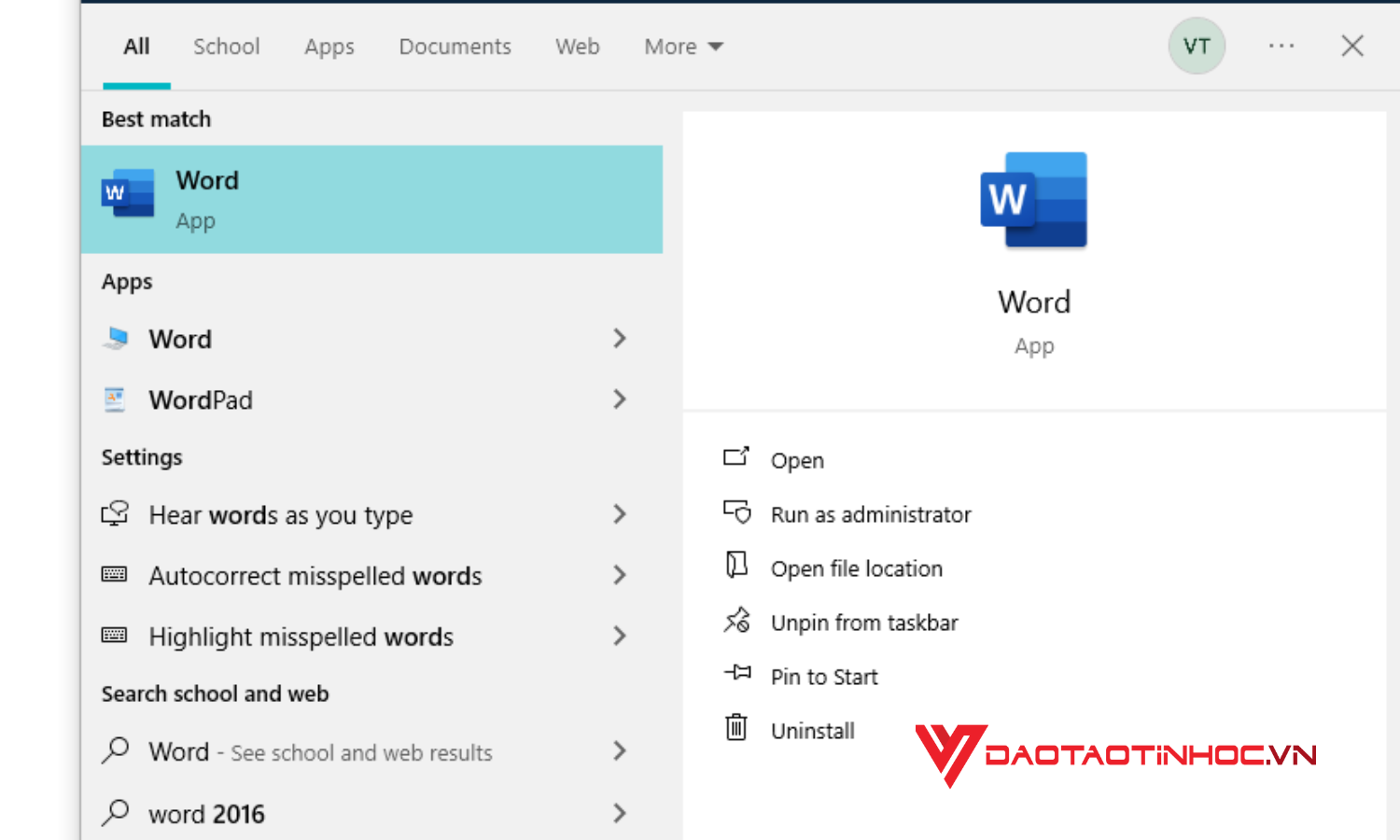Click the WordPad app icon
This screenshot has width=1400, height=840.
(115, 399)
